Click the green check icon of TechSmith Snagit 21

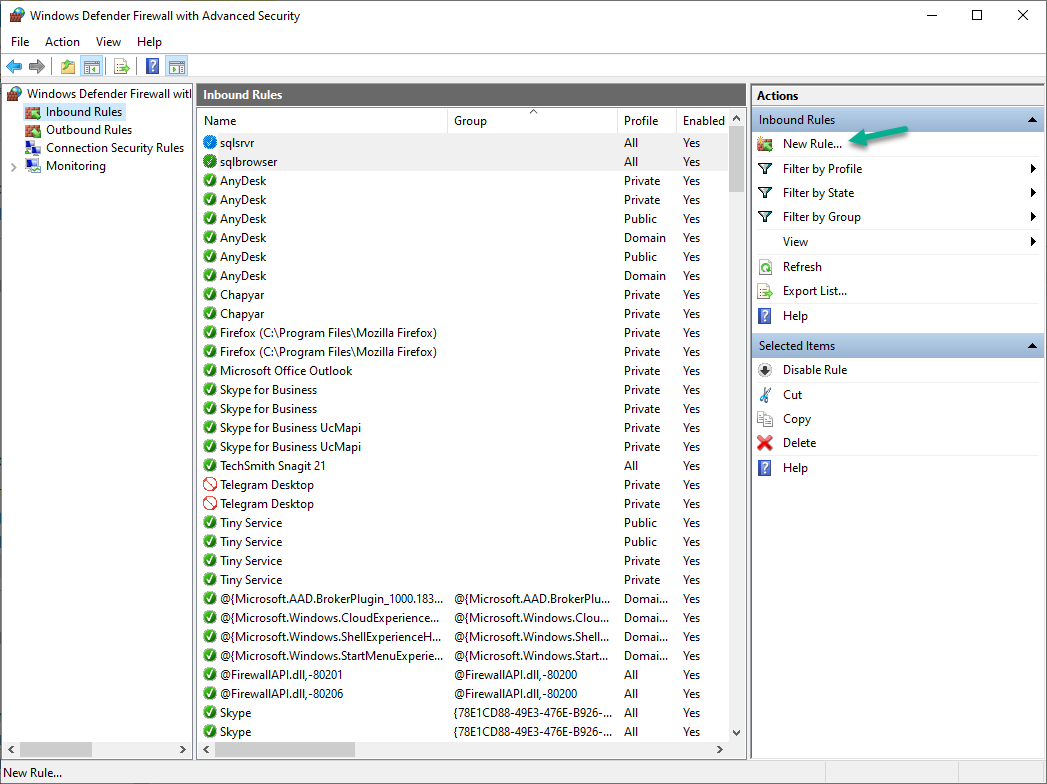coord(210,465)
